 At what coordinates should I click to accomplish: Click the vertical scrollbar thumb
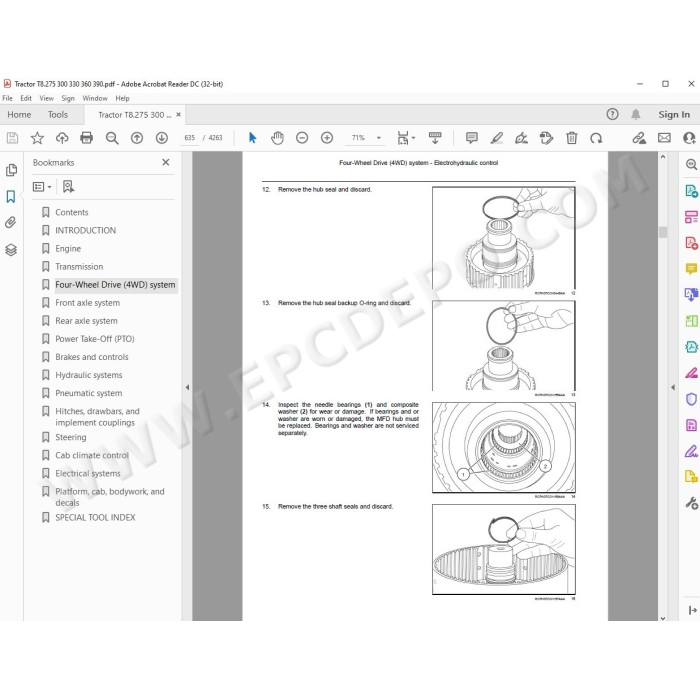(x=662, y=232)
